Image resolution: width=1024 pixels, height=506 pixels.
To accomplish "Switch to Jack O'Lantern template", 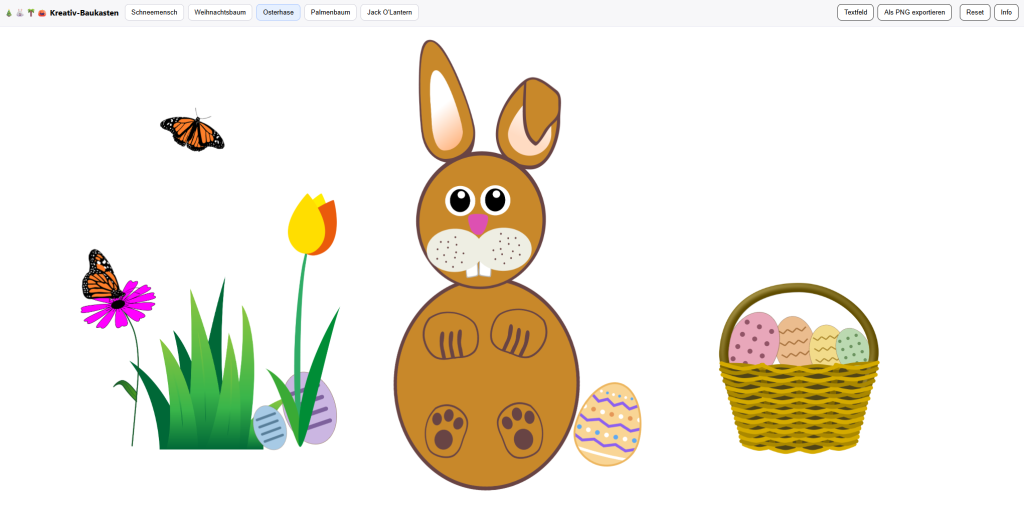I will point(389,12).
